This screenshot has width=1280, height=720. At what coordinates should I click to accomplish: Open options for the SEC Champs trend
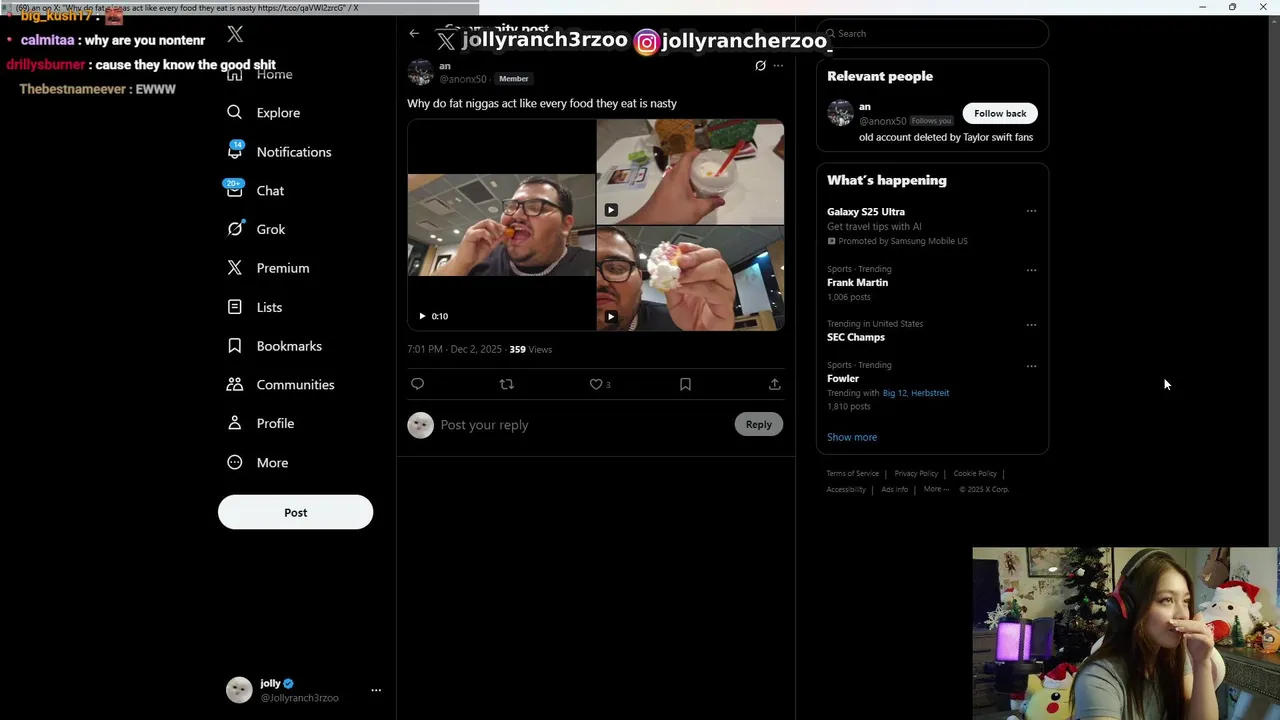click(1031, 325)
